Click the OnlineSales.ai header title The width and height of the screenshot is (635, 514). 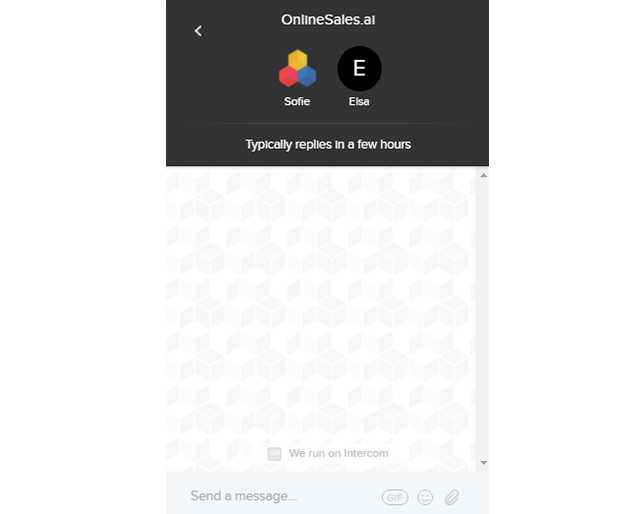click(x=328, y=19)
